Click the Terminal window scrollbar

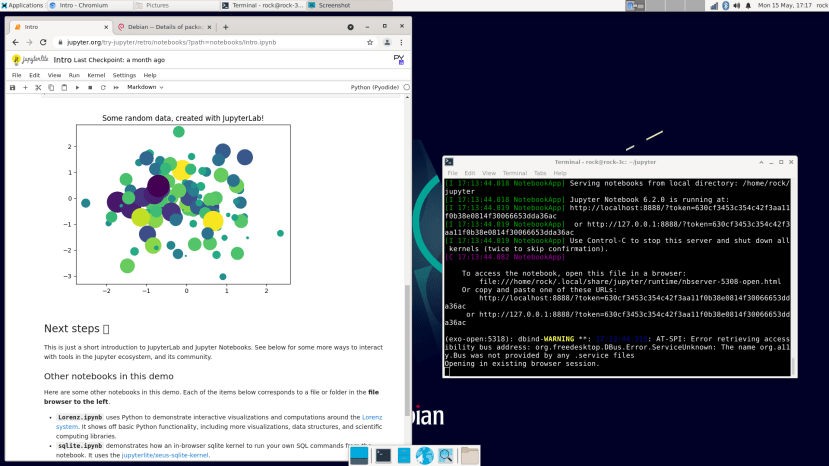pos(793,366)
